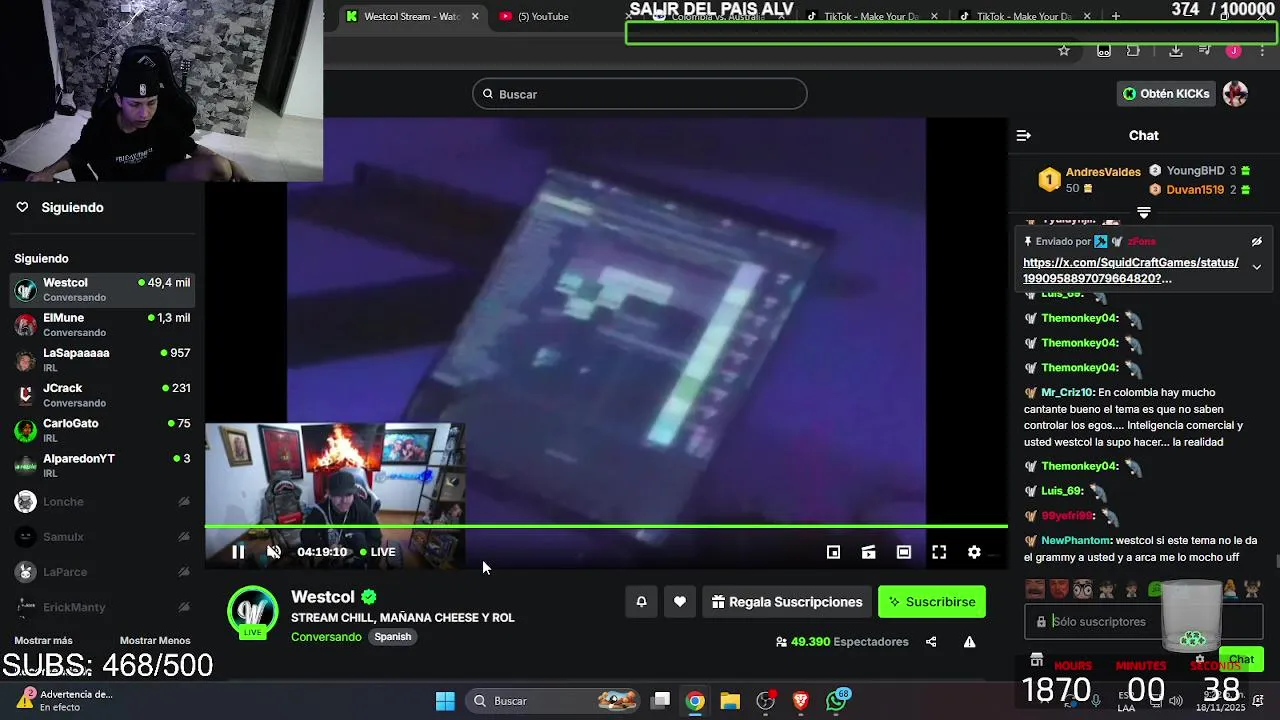This screenshot has width=1280, height=720.
Task: Select first emote in quick emote row
Action: pos(1035,589)
